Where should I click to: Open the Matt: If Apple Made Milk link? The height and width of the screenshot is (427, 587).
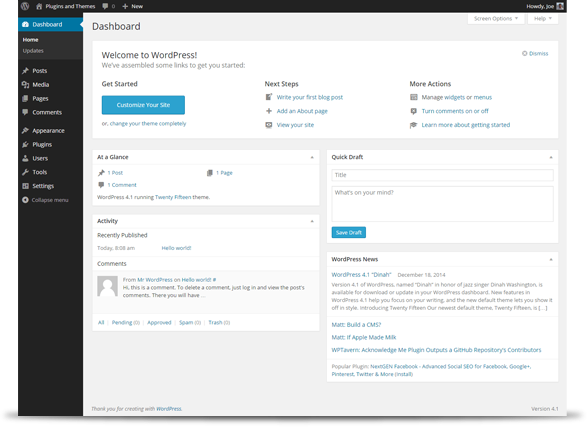coord(364,337)
